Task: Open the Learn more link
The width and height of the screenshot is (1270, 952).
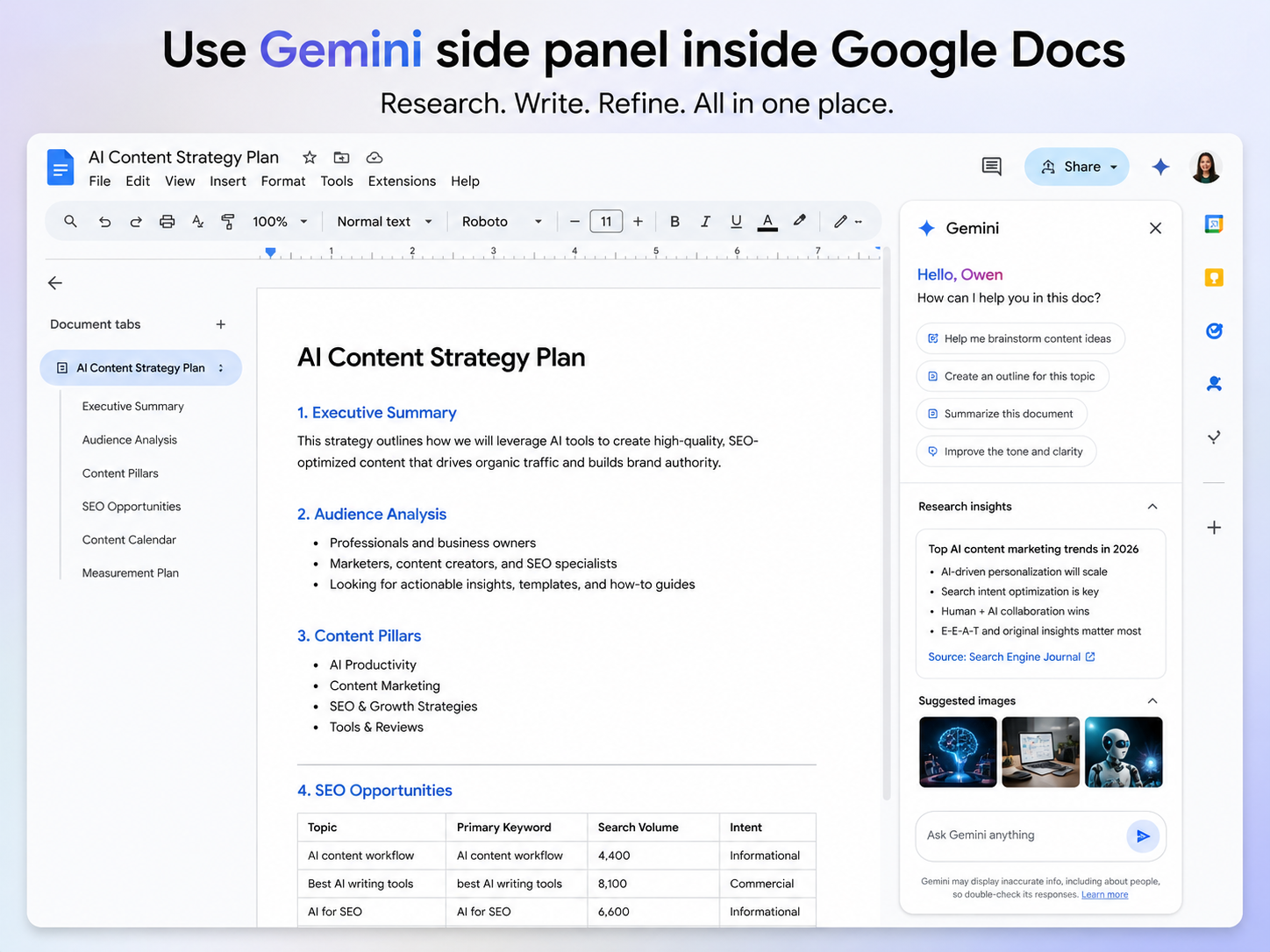Action: coord(1104,895)
